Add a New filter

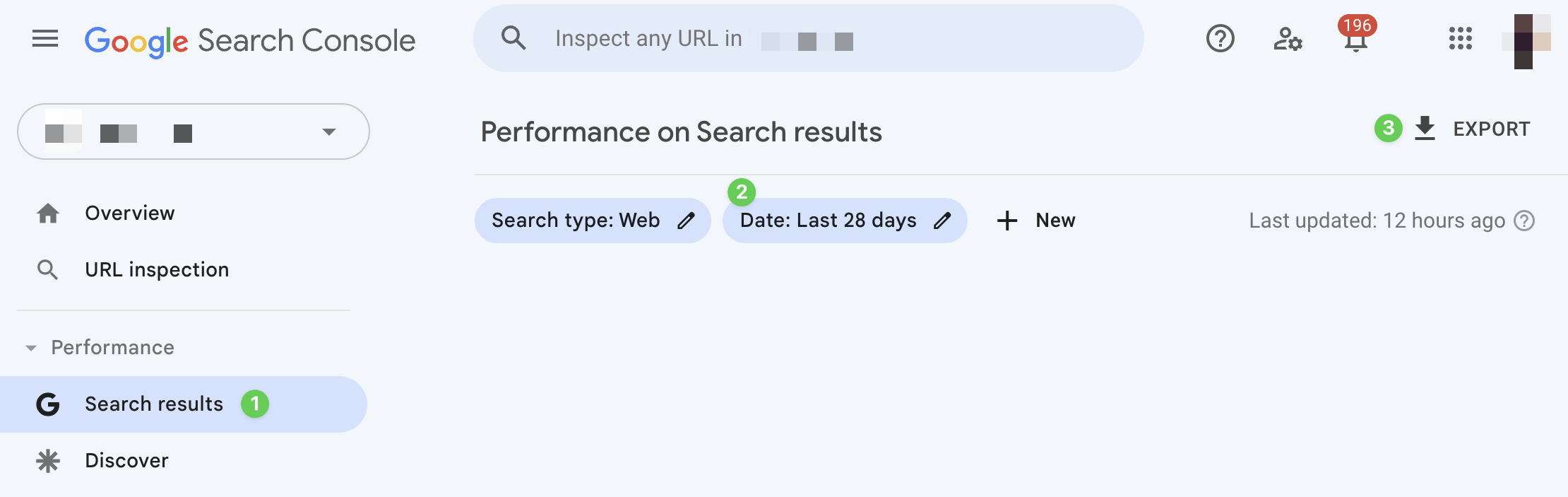click(1035, 221)
